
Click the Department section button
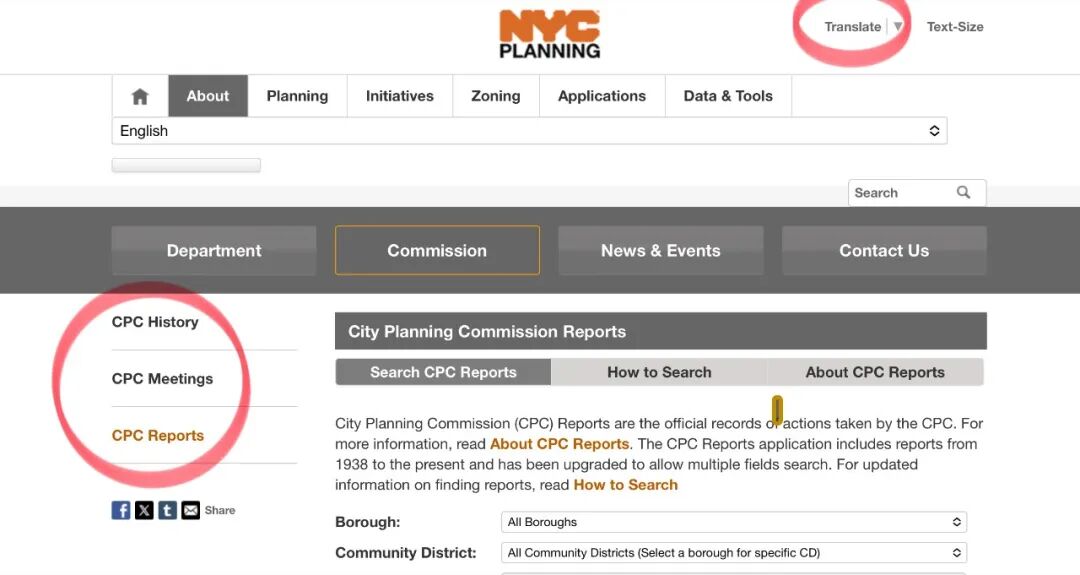(214, 251)
